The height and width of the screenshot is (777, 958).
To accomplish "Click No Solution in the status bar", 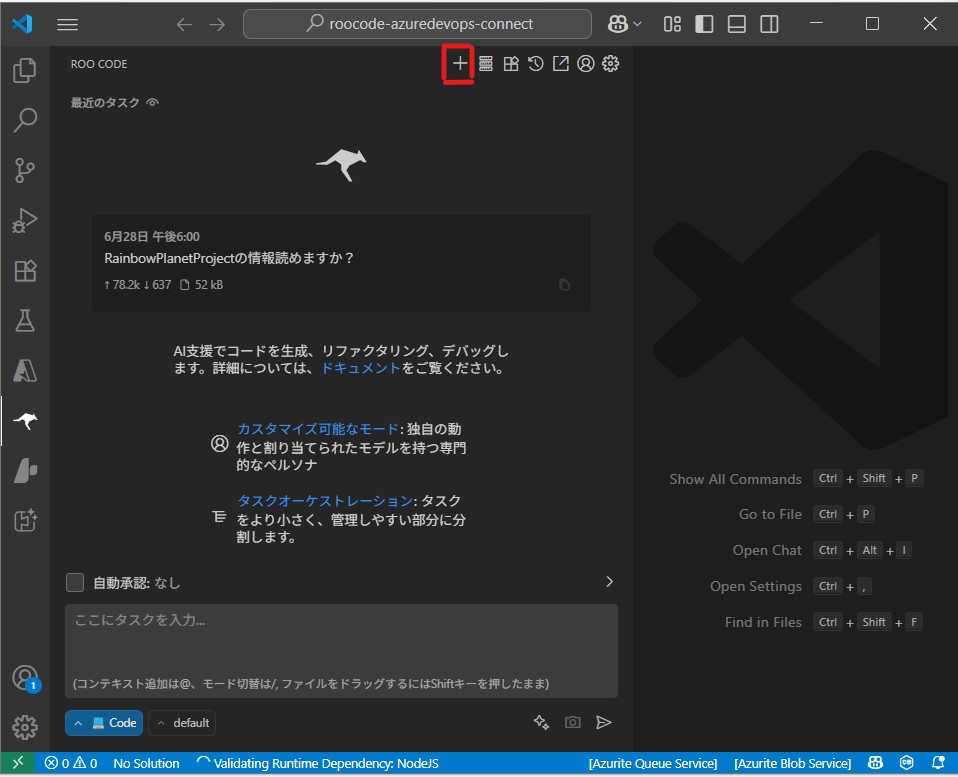I will (147, 764).
